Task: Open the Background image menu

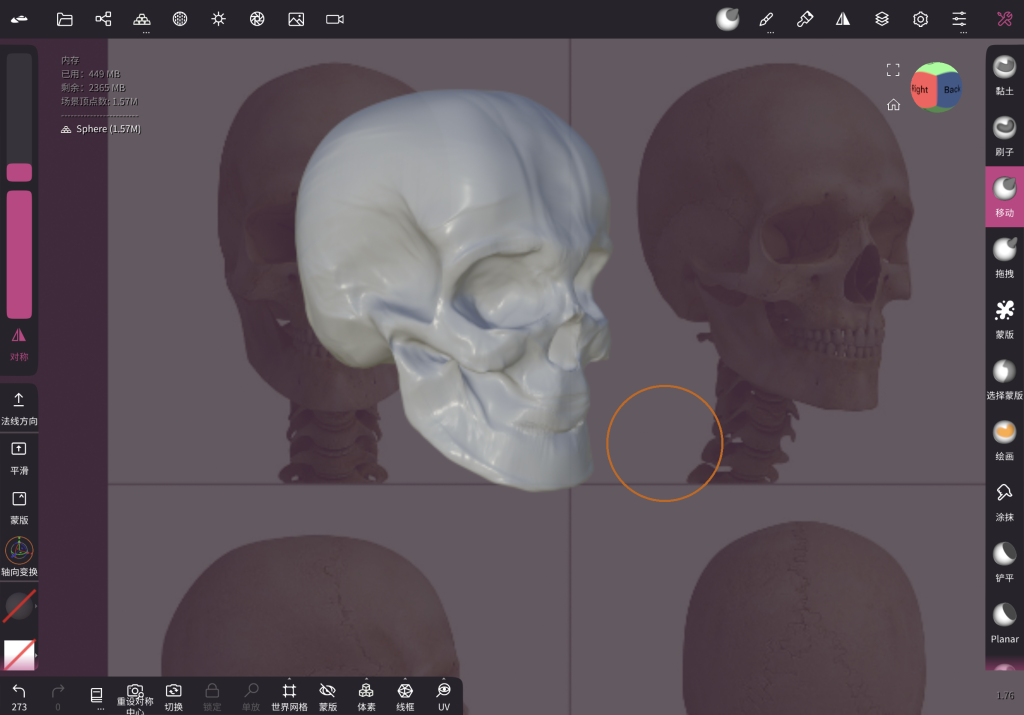Action: (296, 19)
